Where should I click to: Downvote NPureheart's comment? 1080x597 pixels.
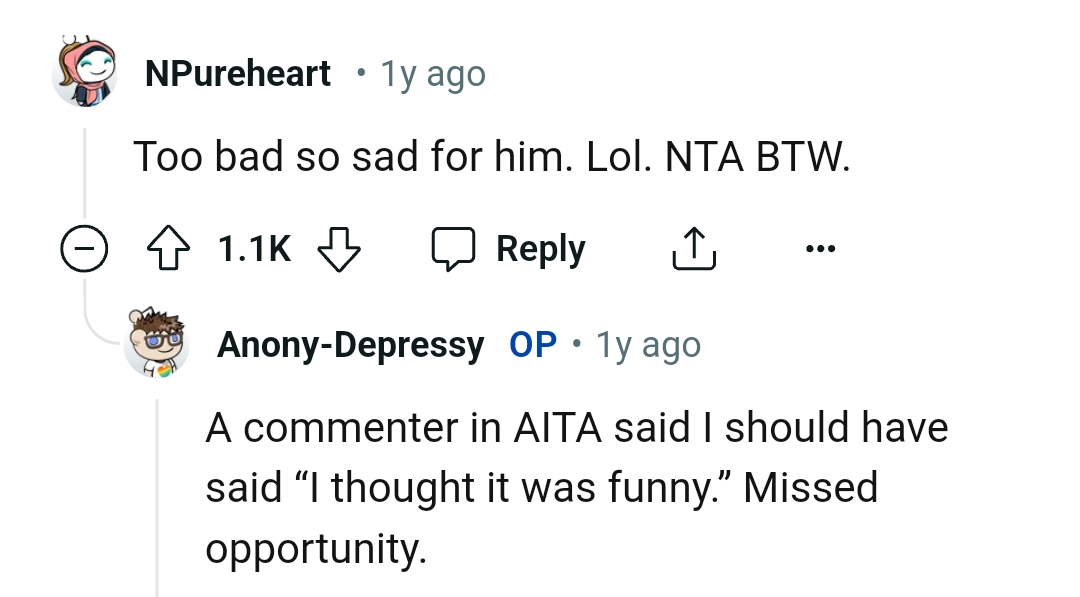[338, 250]
